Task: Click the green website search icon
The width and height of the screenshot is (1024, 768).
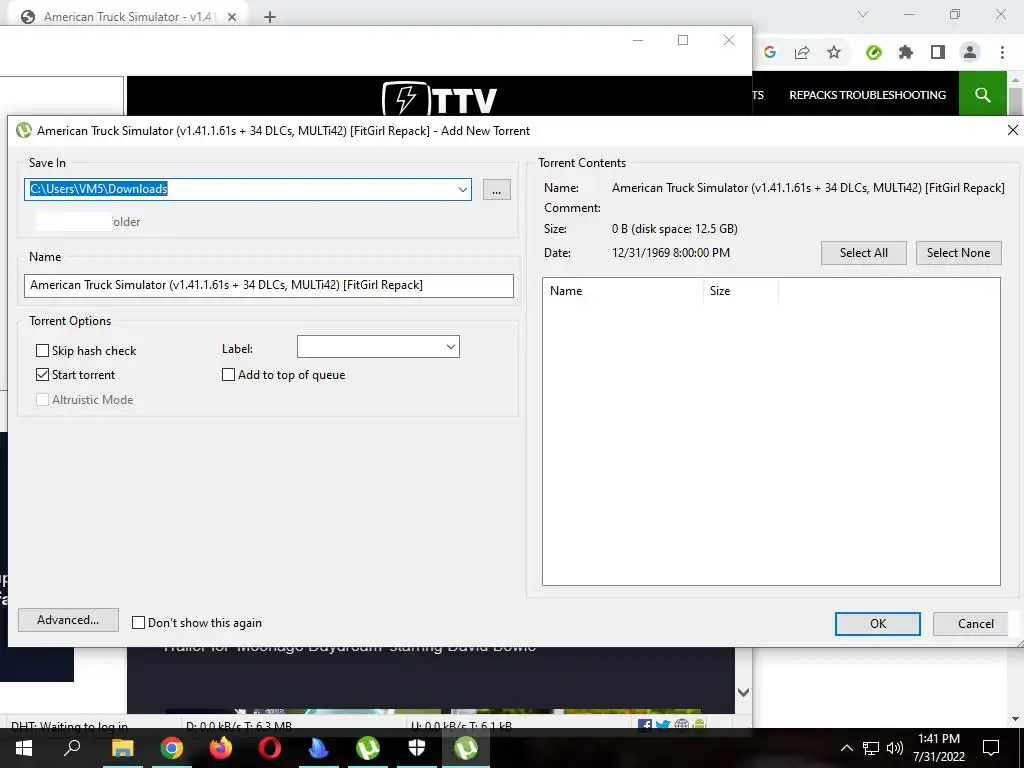Action: pos(982,95)
